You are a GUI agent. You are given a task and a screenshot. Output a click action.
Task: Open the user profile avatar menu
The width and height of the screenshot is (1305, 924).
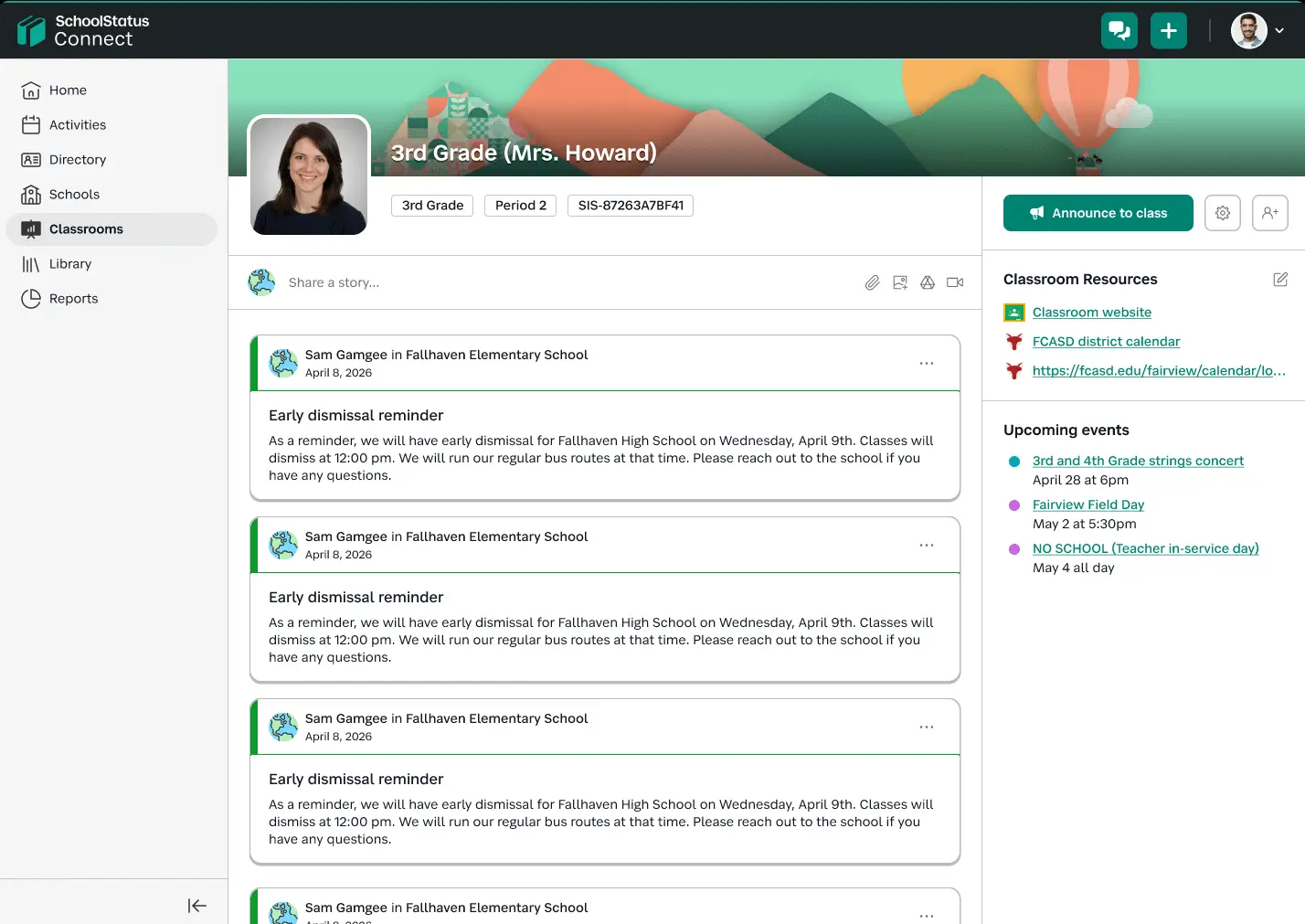coord(1257,30)
